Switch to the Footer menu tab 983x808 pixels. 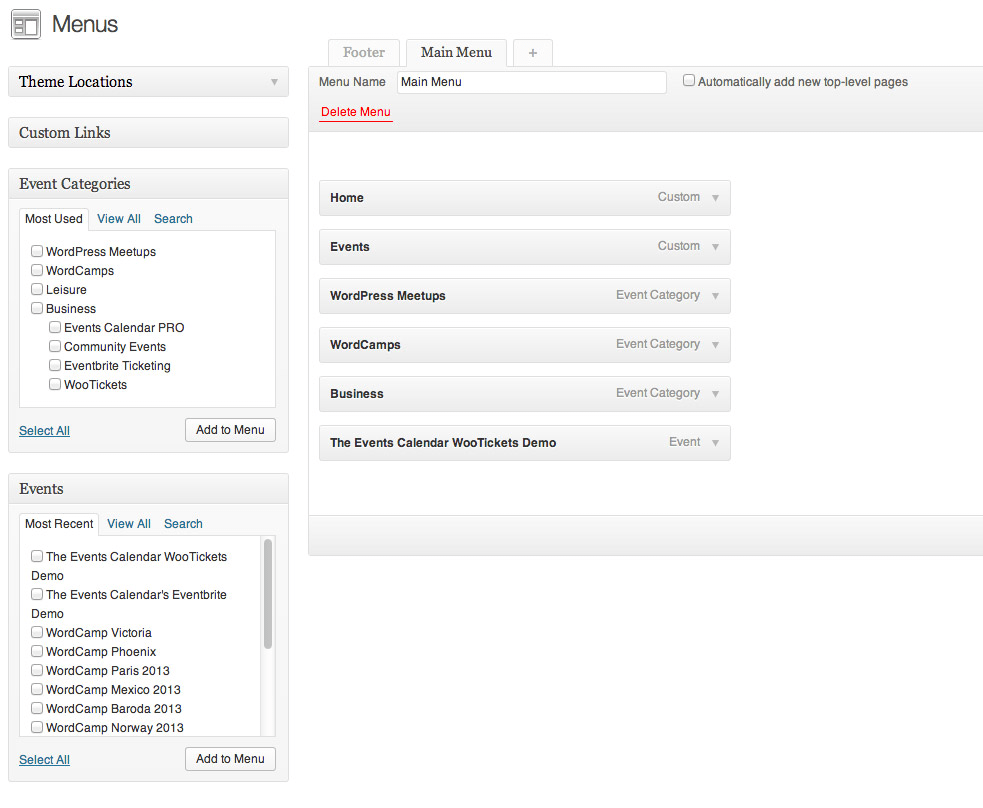[x=364, y=53]
